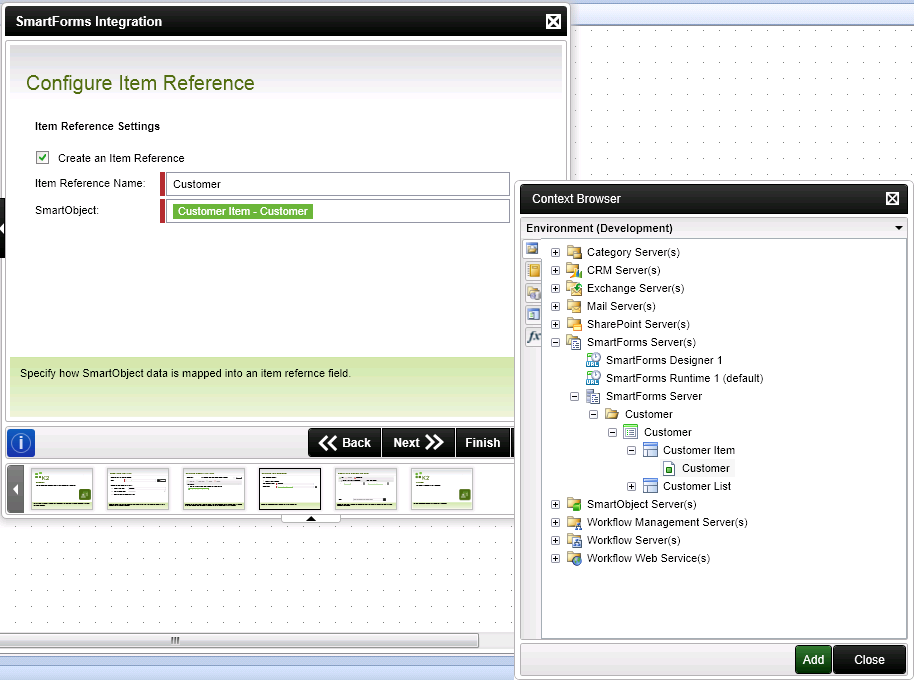
Task: Open the second wizard step thumbnail
Action: point(138,489)
